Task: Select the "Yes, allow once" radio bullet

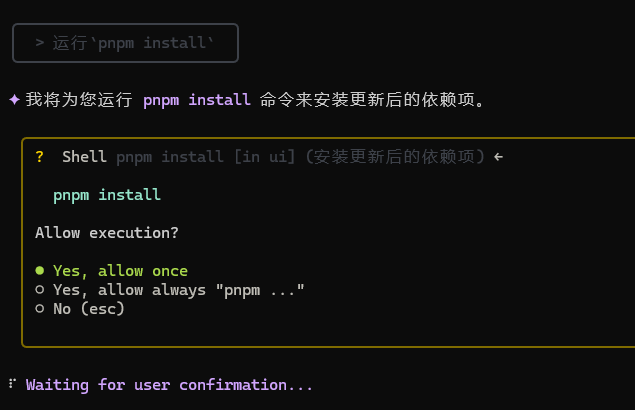Action: tap(40, 271)
